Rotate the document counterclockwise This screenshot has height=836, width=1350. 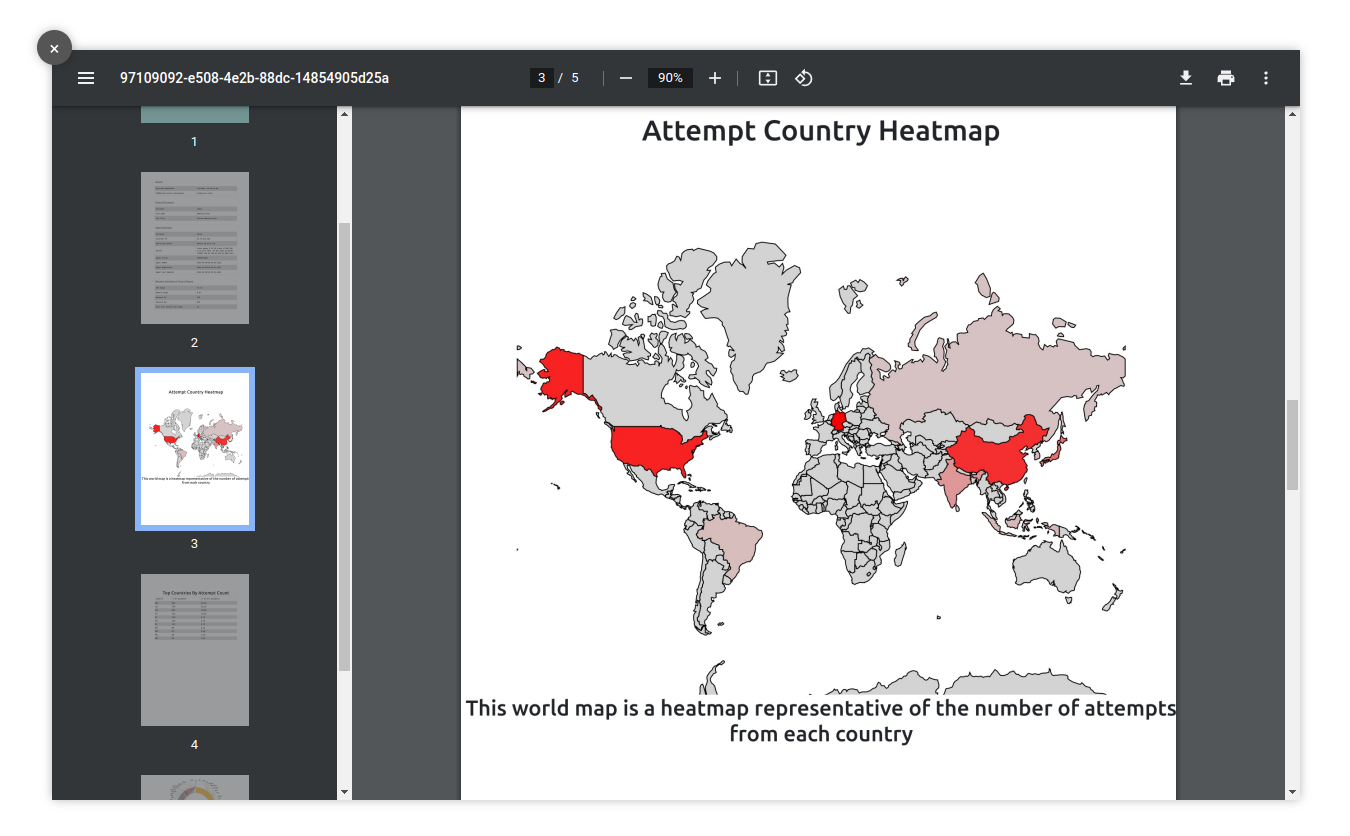(x=804, y=78)
